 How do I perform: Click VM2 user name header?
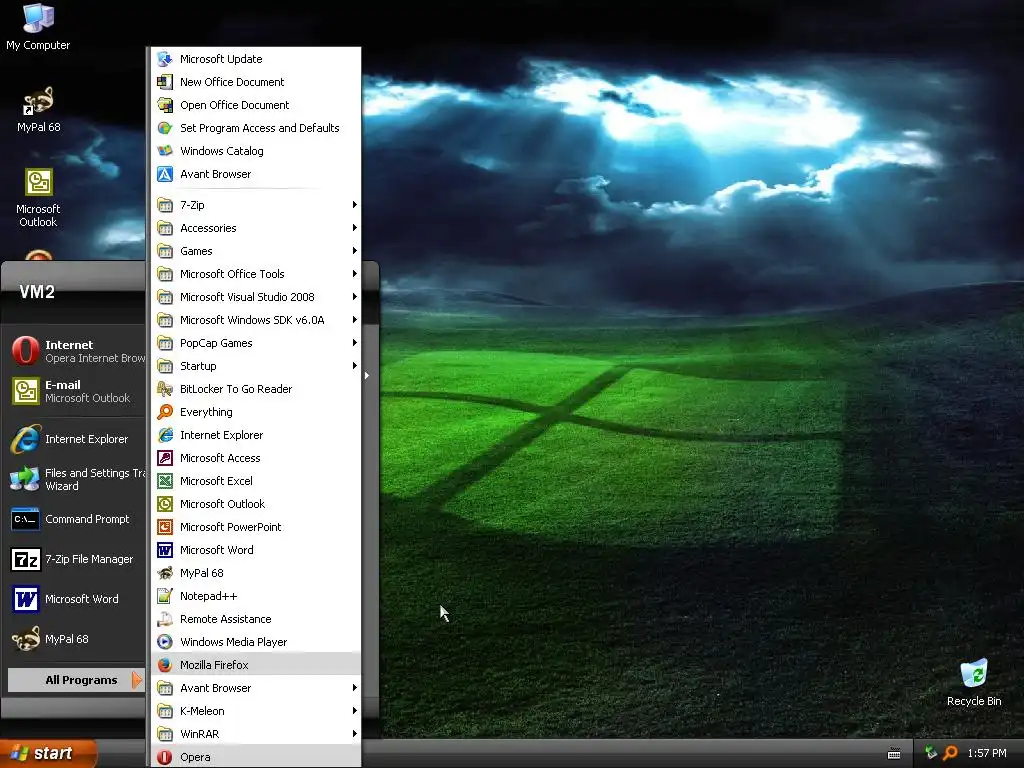pyautogui.click(x=37, y=292)
